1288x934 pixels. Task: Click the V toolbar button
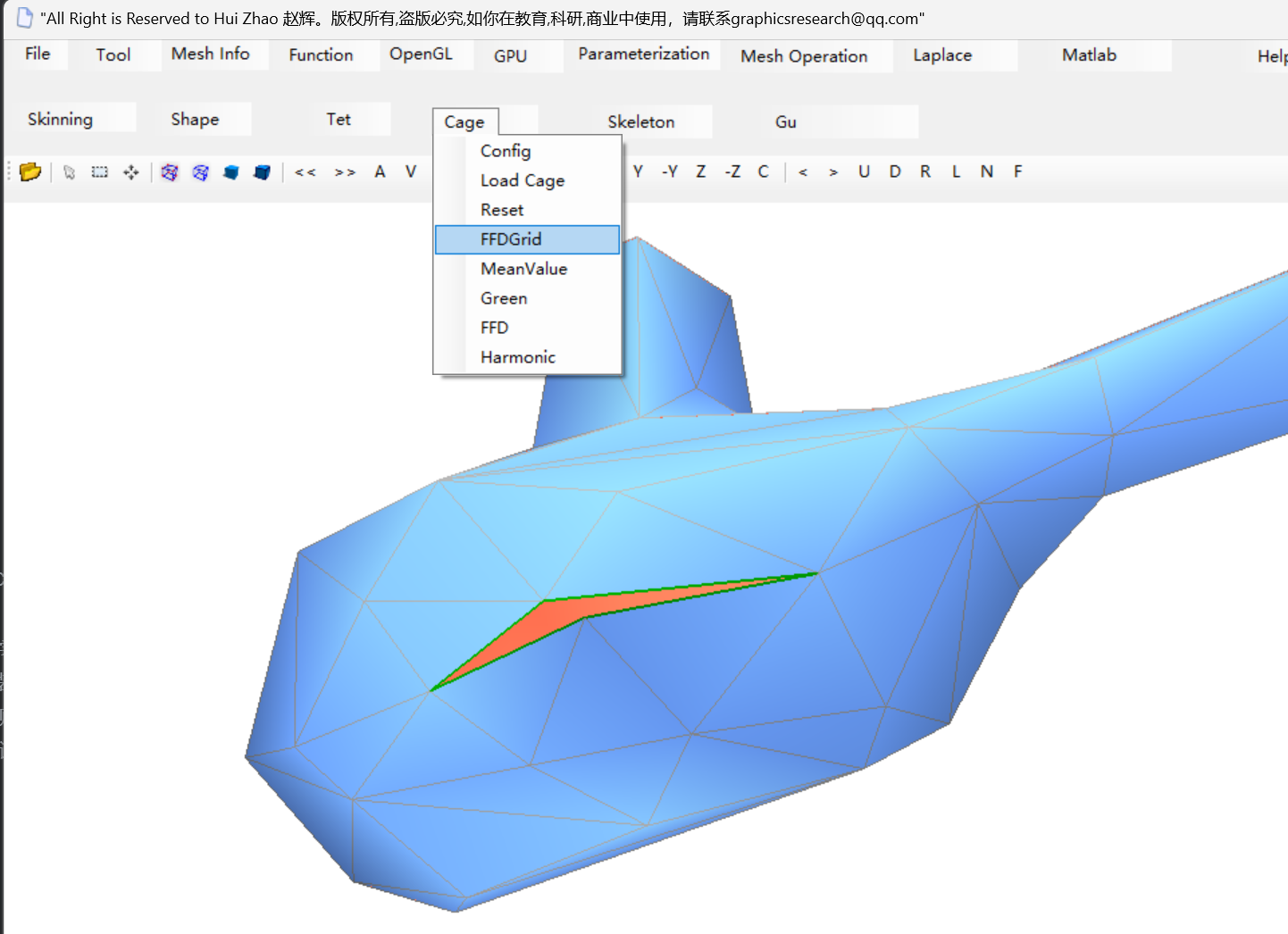coord(411,171)
